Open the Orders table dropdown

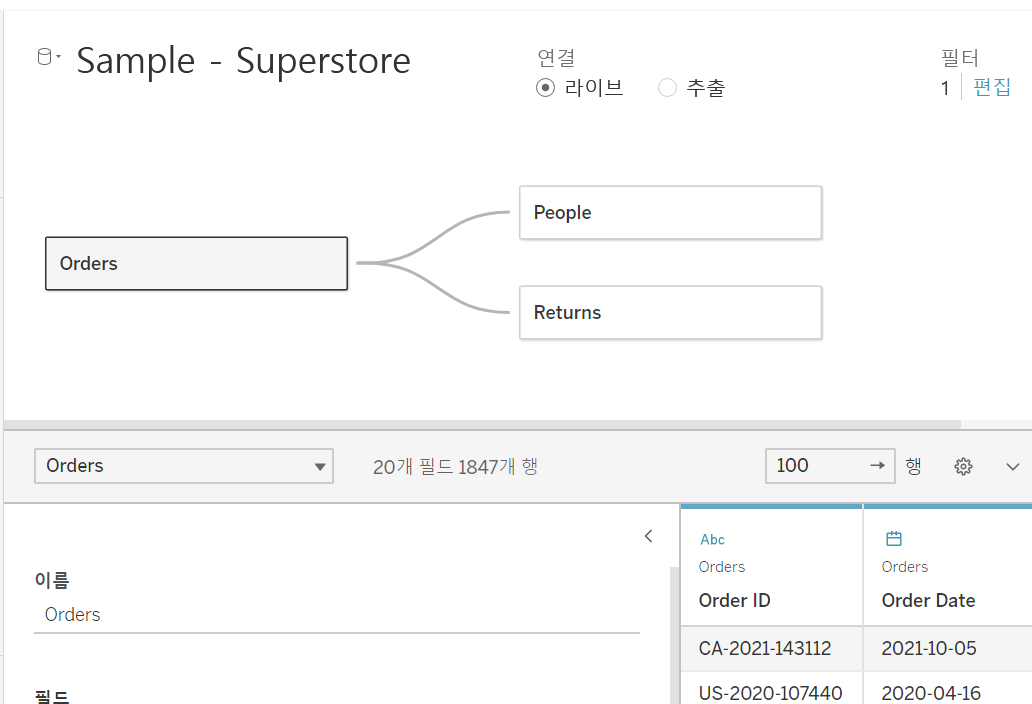(x=184, y=466)
